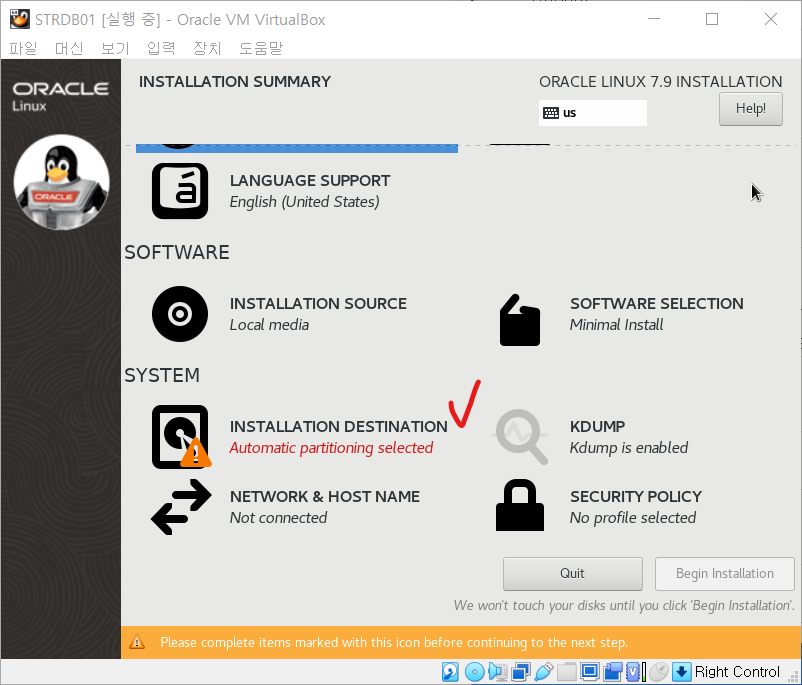Click the mouse integration status icon
This screenshot has width=802, height=685.
point(659,672)
